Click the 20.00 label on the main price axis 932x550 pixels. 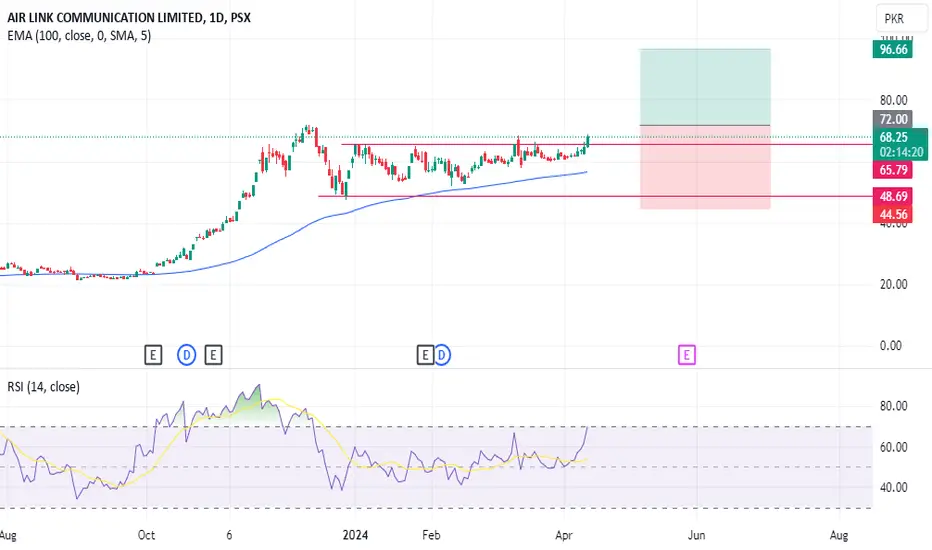pos(893,284)
